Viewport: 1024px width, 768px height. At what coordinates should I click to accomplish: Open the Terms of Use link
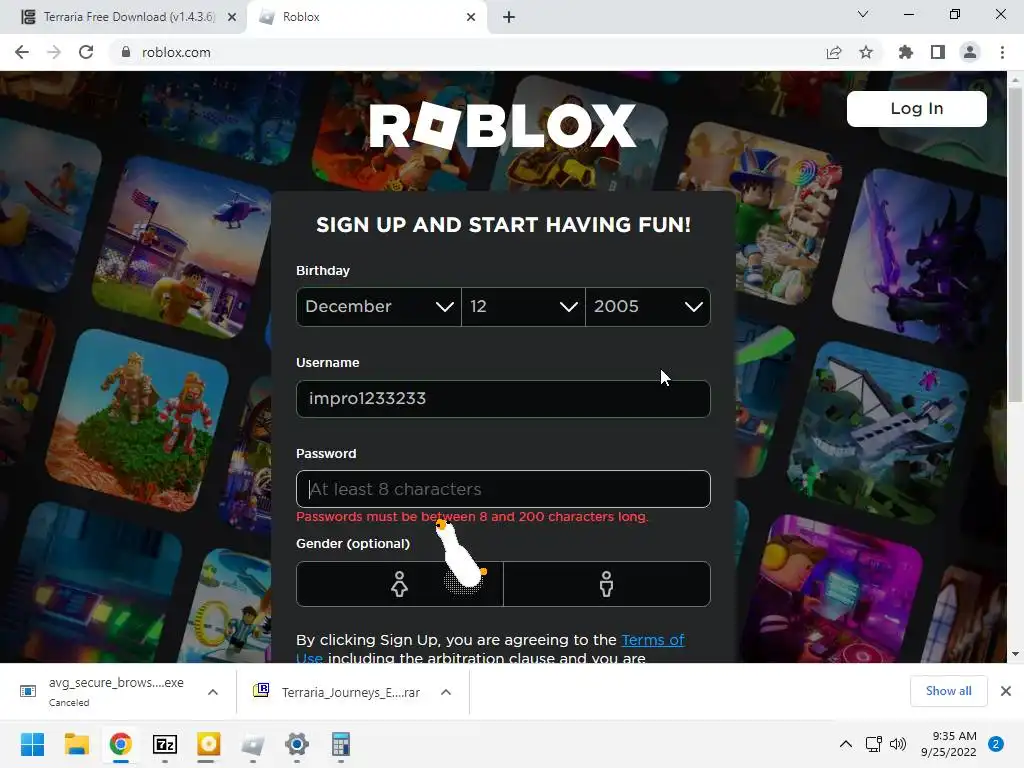[652, 640]
